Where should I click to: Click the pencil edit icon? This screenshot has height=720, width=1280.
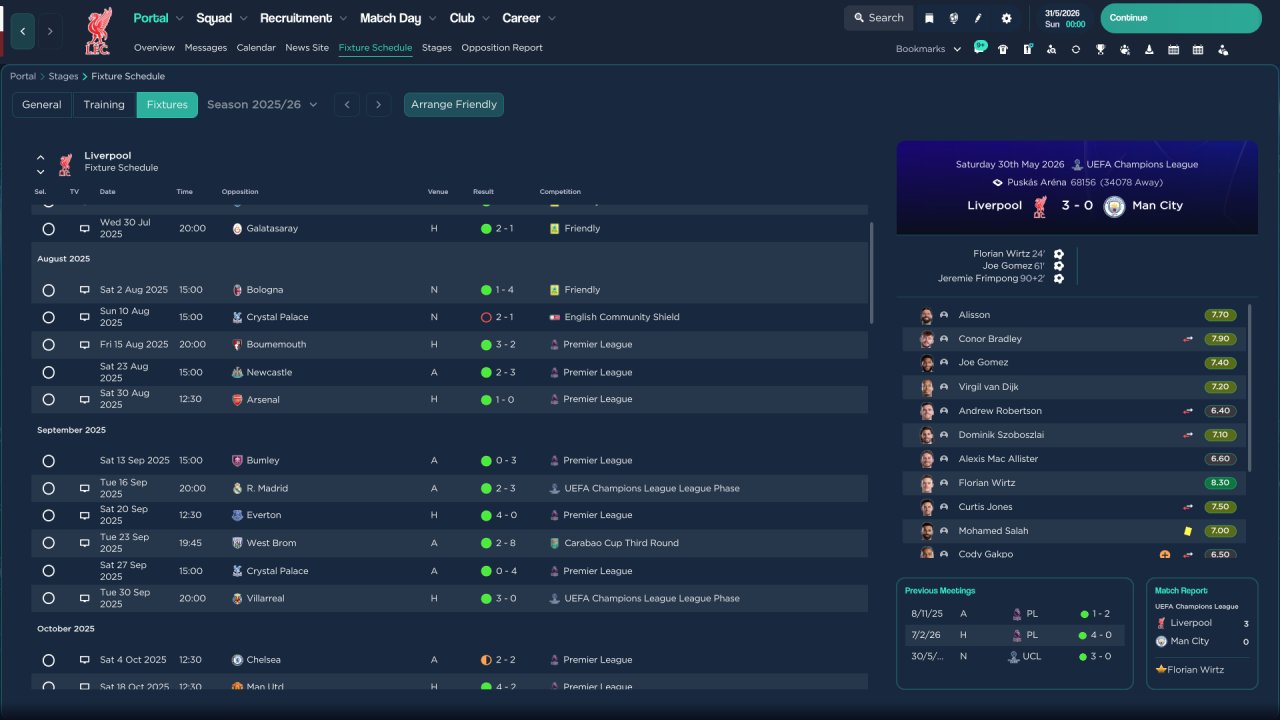[979, 18]
